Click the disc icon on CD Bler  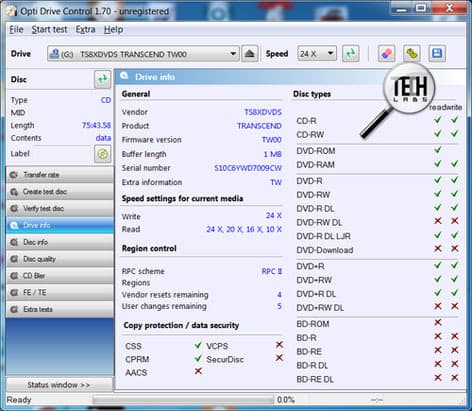click(x=14, y=276)
